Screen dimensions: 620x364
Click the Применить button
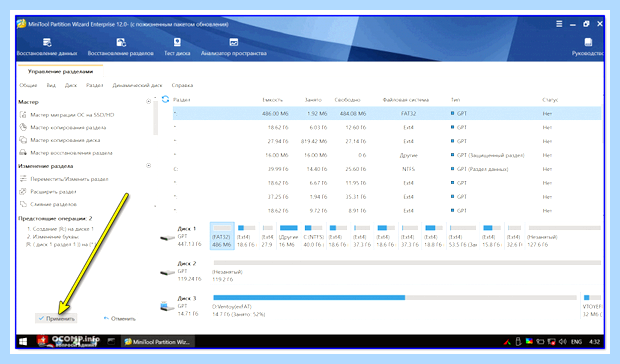56,319
